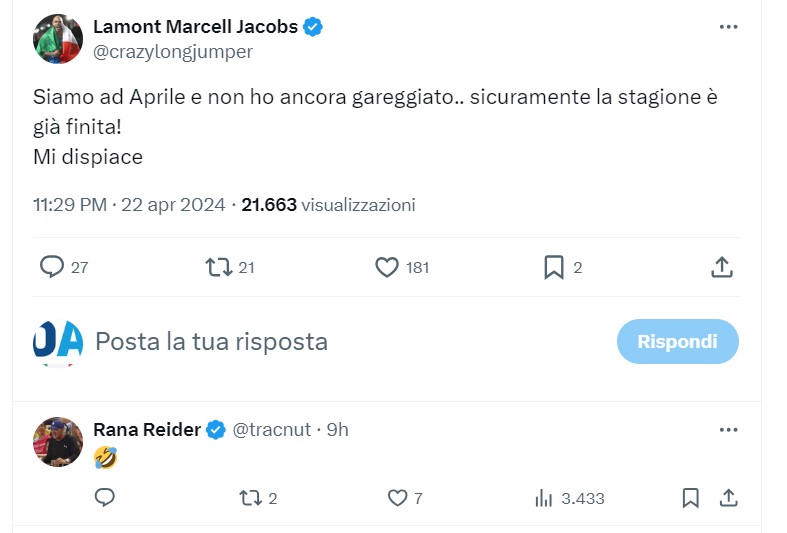Share the main post

(722, 267)
